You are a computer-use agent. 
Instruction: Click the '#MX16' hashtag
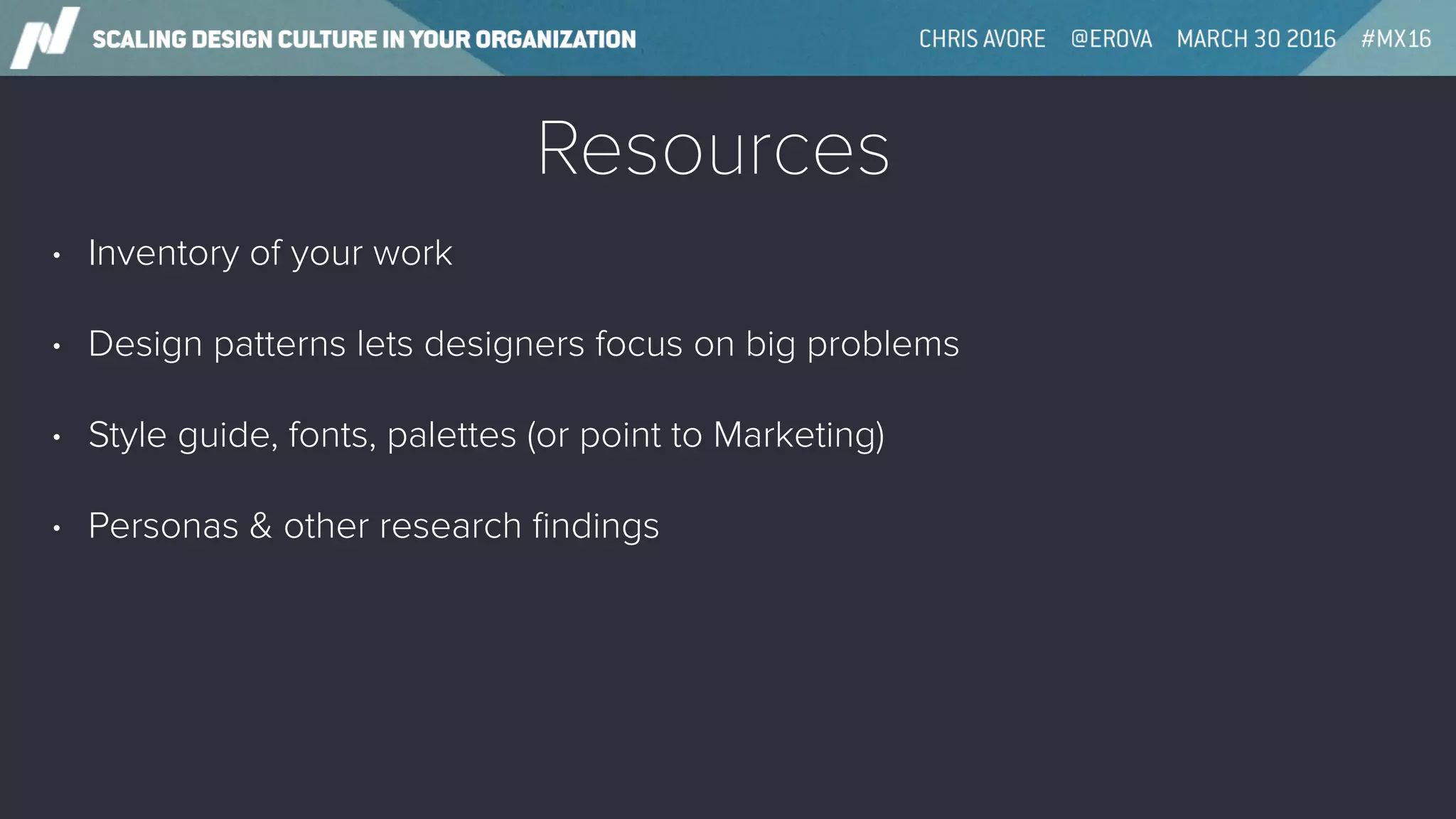1396,38
